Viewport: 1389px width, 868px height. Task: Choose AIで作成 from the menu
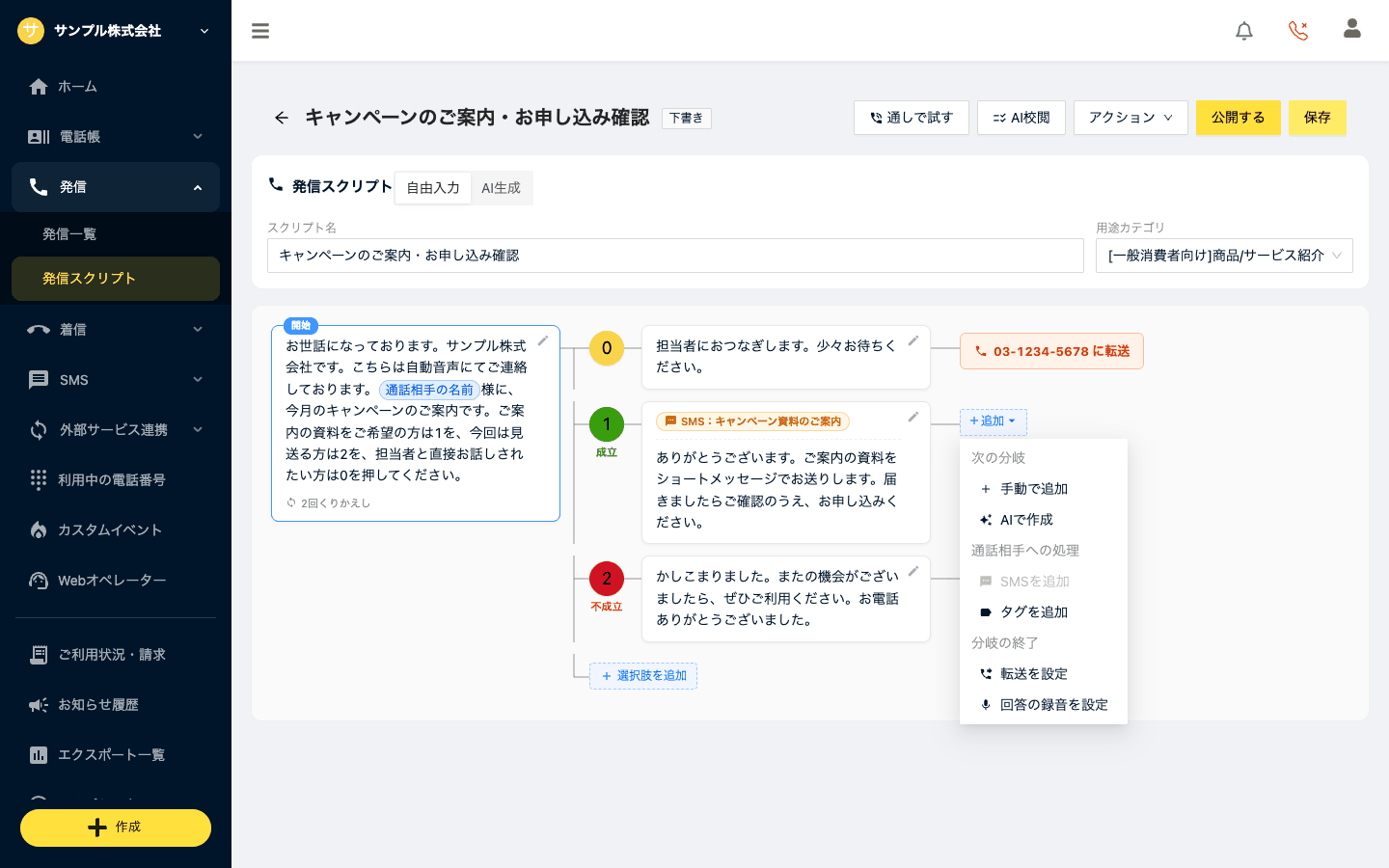(1044, 520)
